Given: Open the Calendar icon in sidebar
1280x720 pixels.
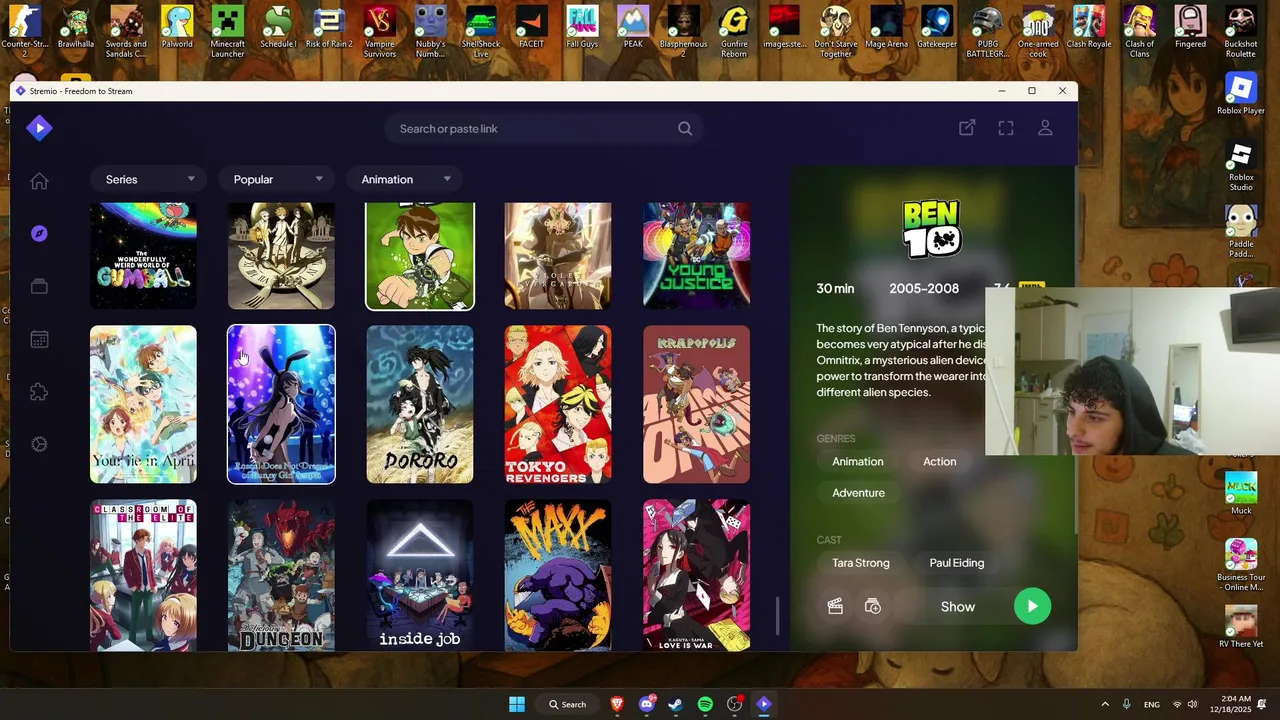Looking at the screenshot, I should click(39, 339).
